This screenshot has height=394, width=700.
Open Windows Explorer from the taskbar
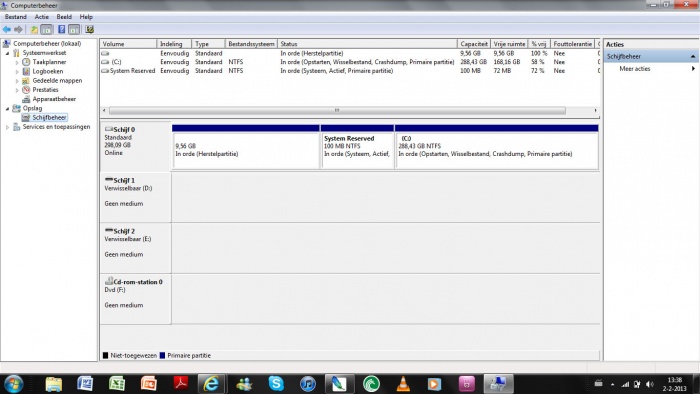[53, 384]
